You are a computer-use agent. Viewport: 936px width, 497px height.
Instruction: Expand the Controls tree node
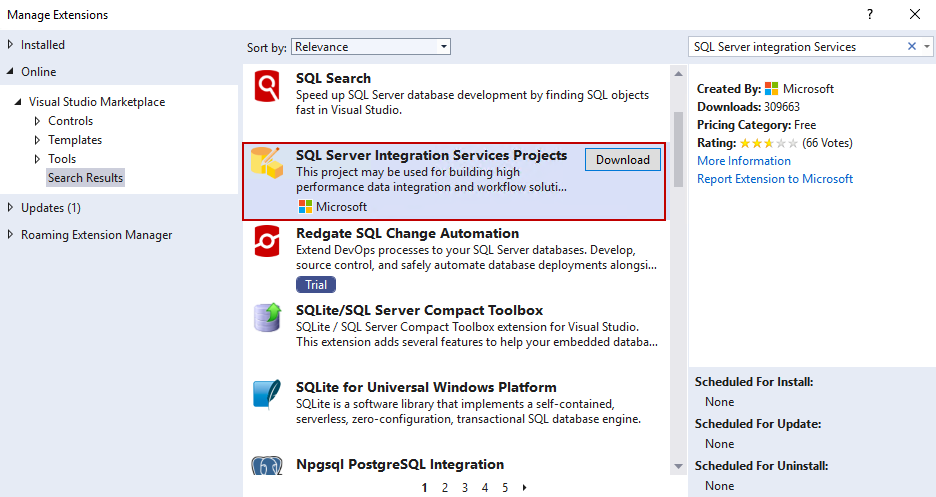click(38, 121)
